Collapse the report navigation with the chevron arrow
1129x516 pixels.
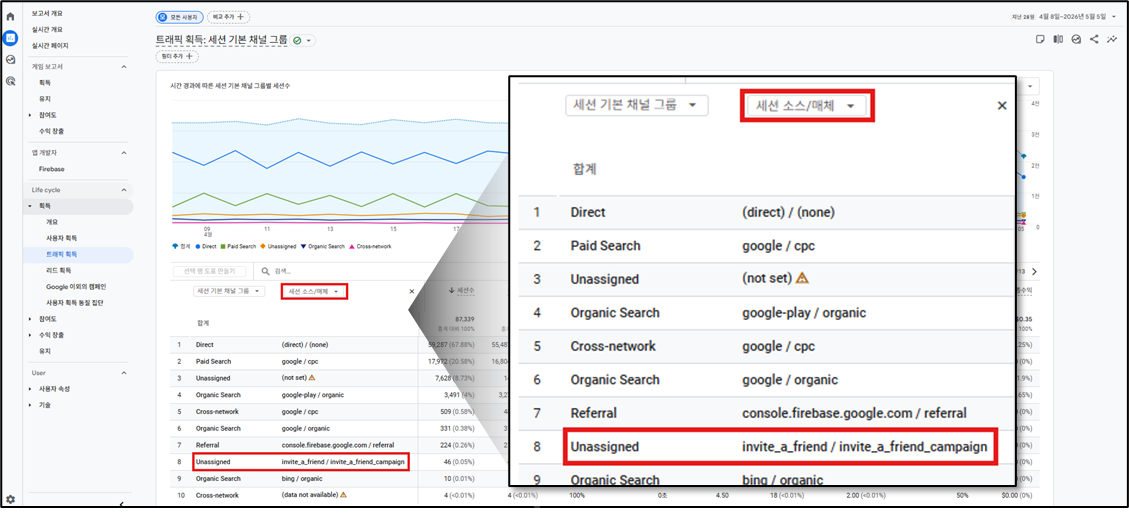click(x=122, y=504)
